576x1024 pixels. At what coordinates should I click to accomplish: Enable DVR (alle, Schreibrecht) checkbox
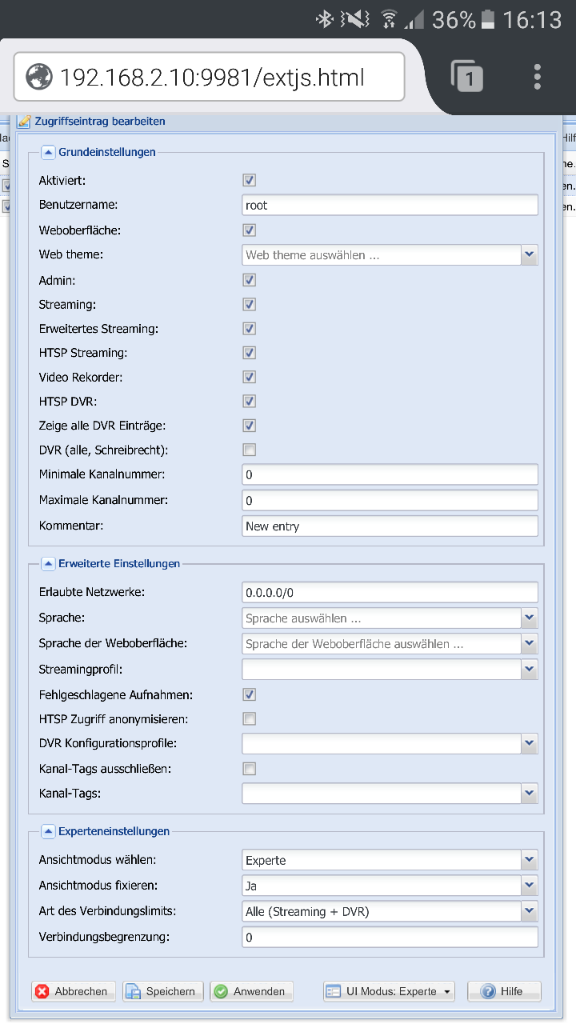tap(249, 449)
